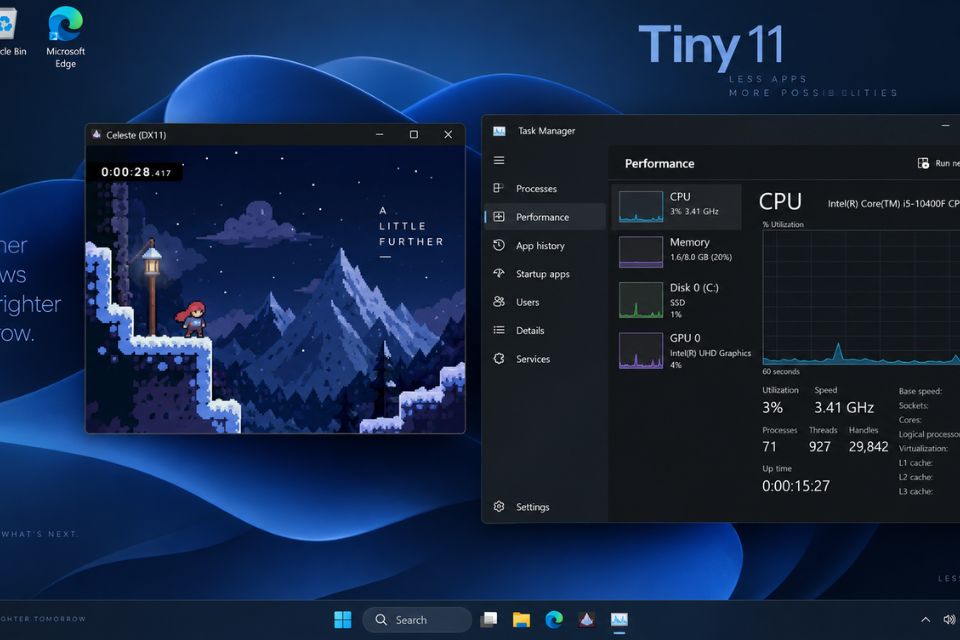Click the Intel Core i5-10400F CPU name
The image size is (960, 640).
click(x=893, y=203)
